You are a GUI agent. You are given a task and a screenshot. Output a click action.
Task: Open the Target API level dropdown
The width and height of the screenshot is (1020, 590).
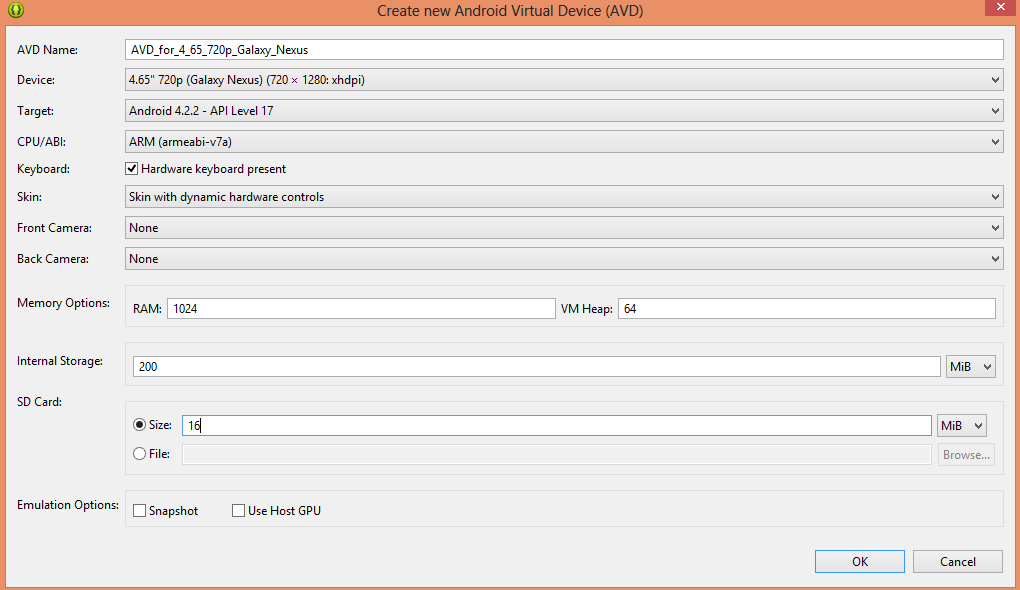pyautogui.click(x=564, y=111)
